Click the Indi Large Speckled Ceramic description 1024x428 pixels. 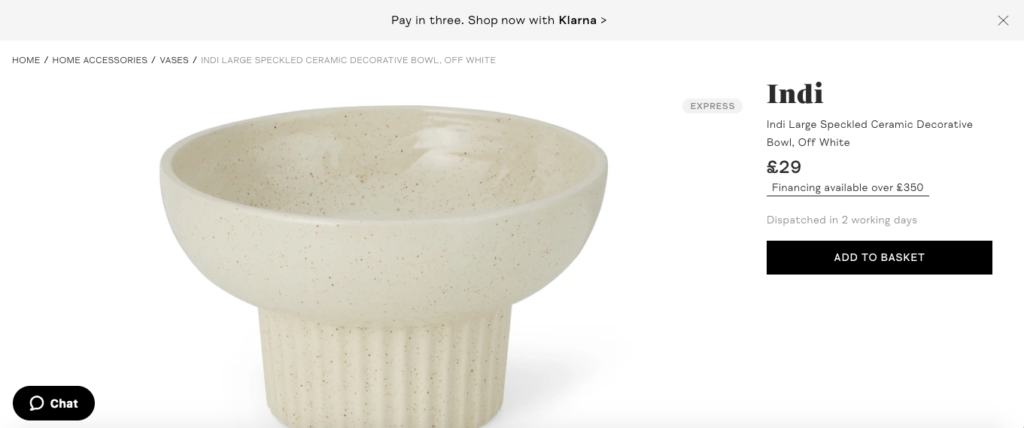pos(869,133)
